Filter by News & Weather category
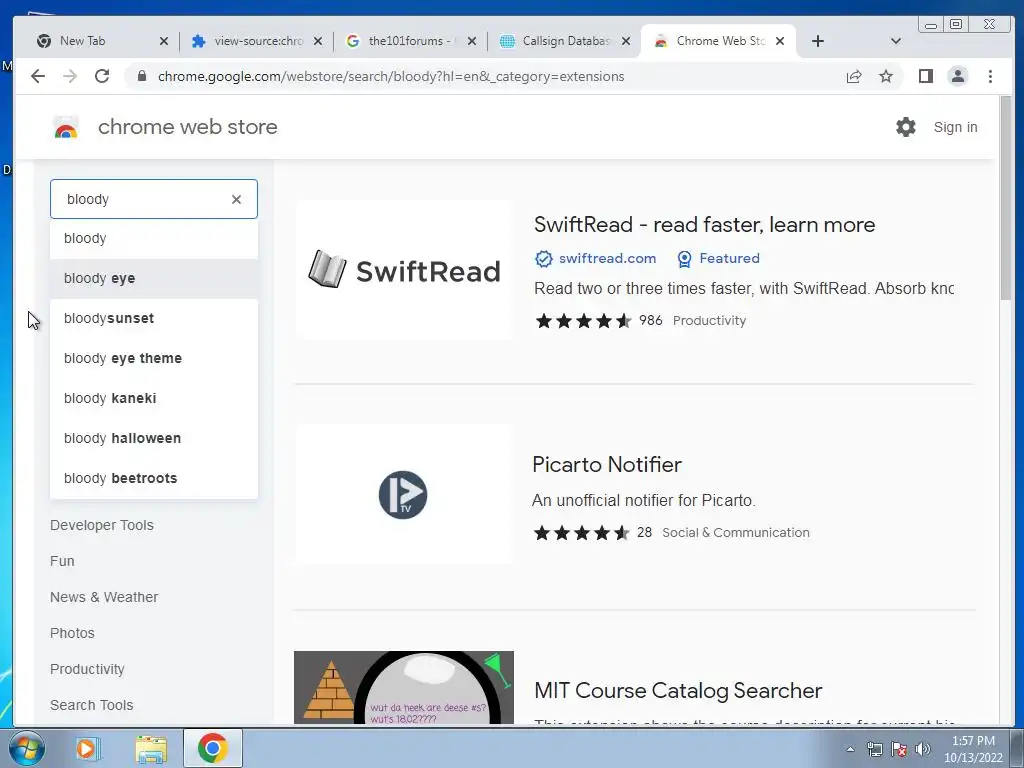The width and height of the screenshot is (1024, 768). pos(104,597)
